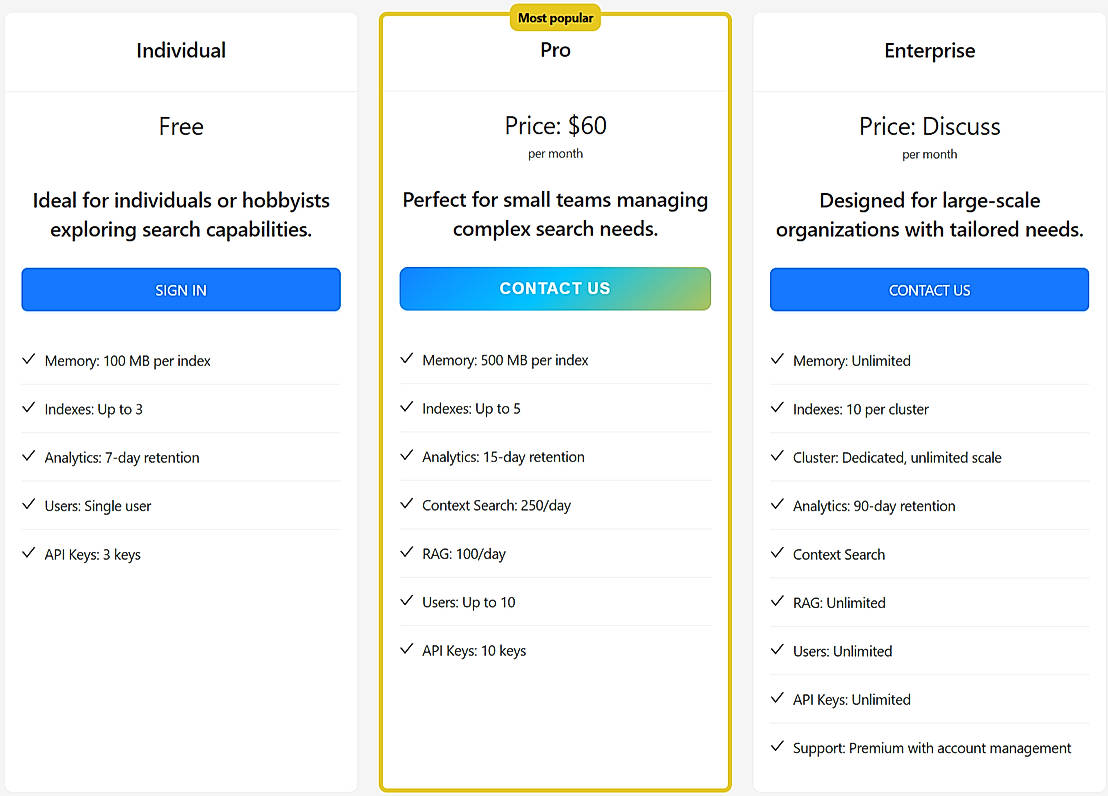Viewport: 1108px width, 796px height.
Task: Click Analytics: 90-day retention item
Action: [874, 506]
